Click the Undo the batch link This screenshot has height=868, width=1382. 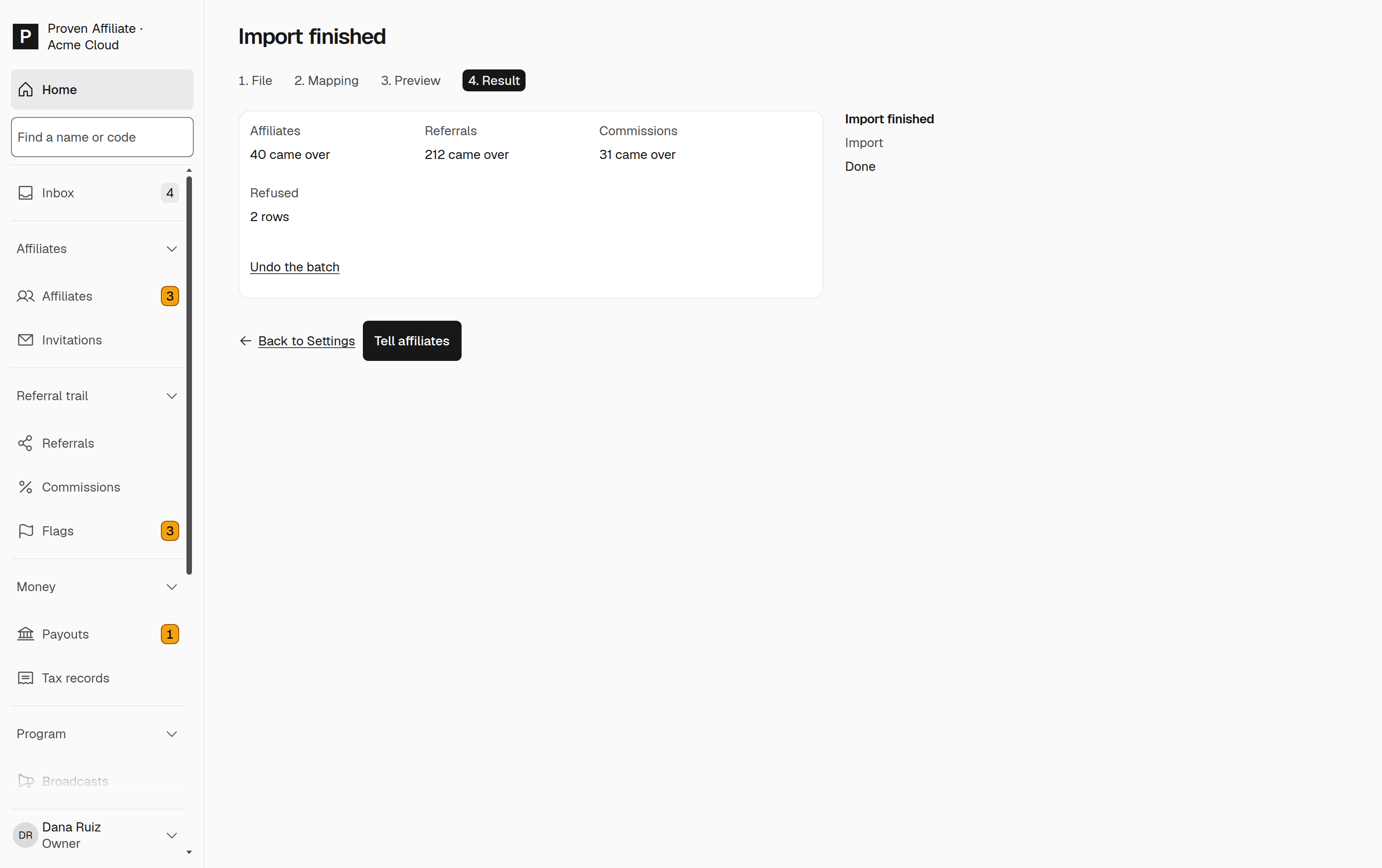point(295,267)
